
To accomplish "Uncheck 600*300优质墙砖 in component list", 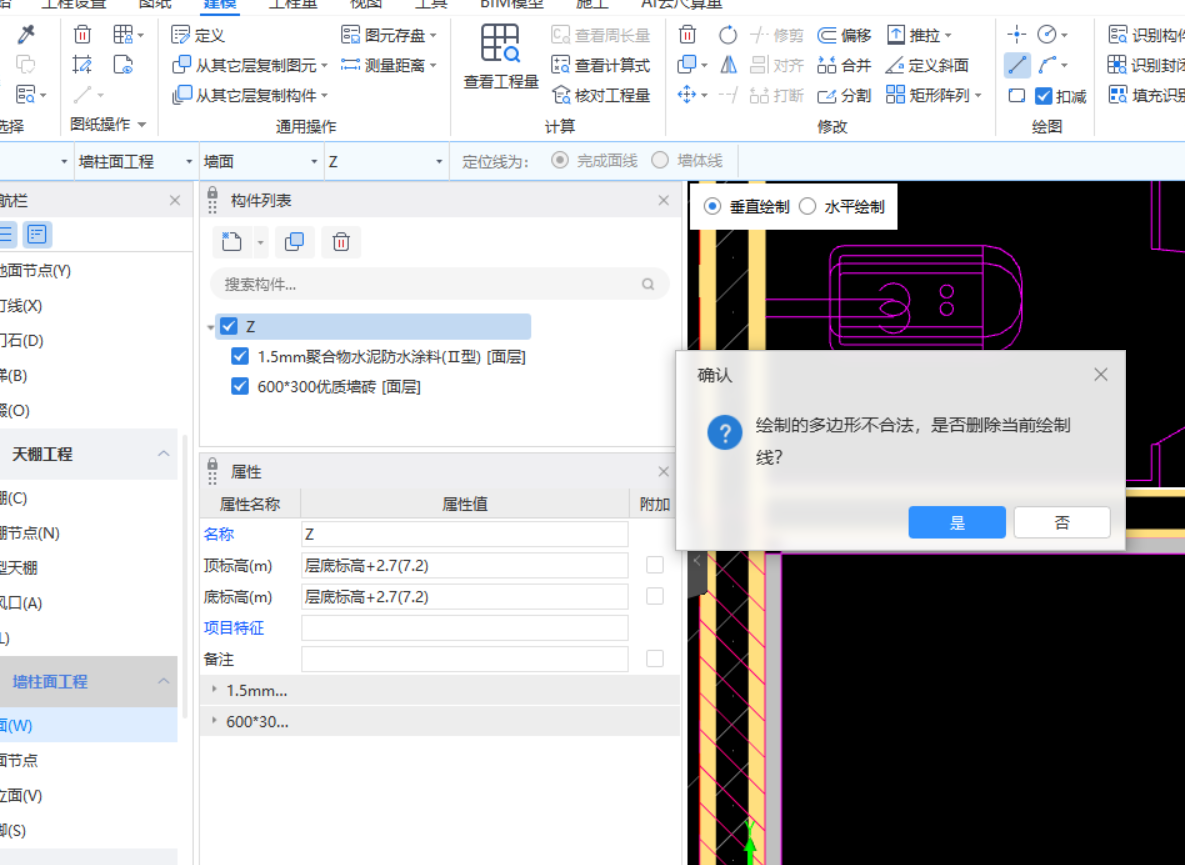I will [239, 386].
